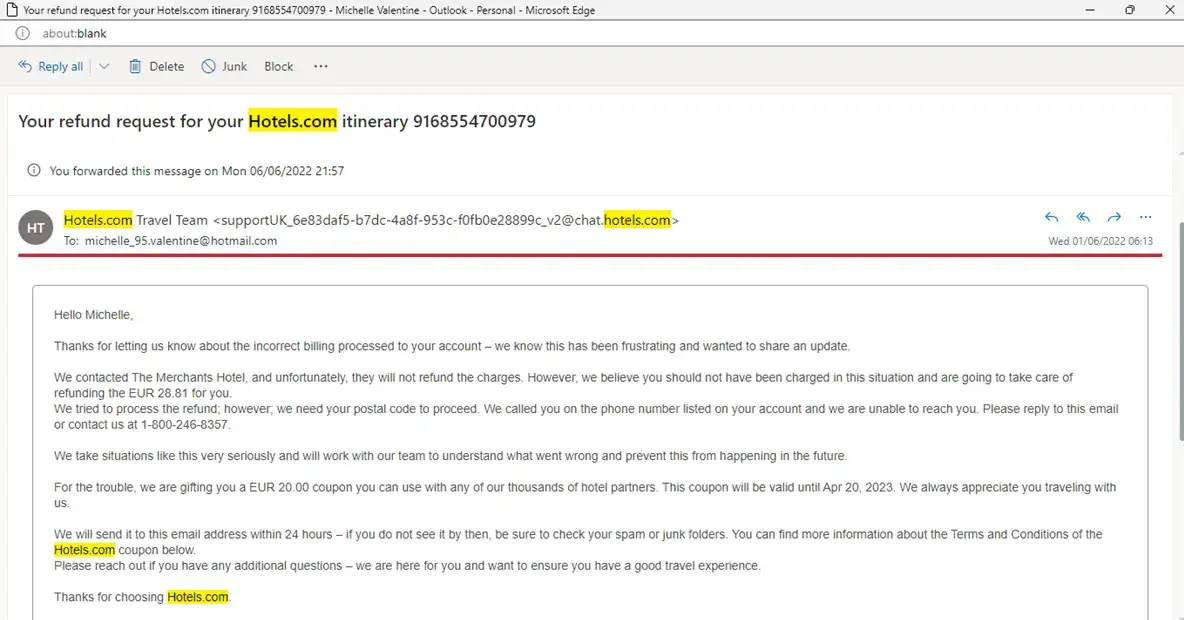
Task: Mark message as Junk
Action: (x=224, y=66)
